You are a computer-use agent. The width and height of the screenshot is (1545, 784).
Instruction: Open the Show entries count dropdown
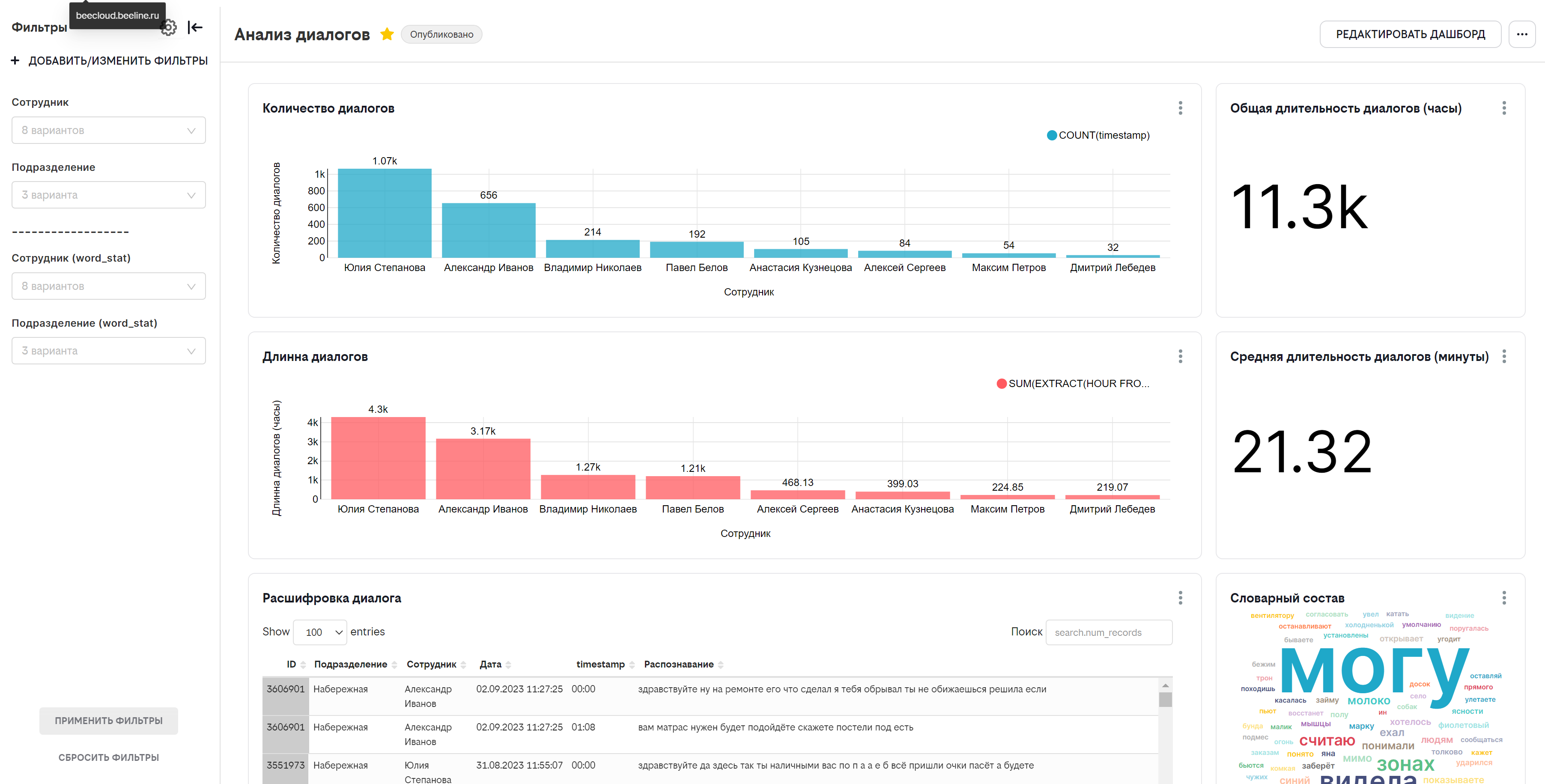(x=320, y=632)
